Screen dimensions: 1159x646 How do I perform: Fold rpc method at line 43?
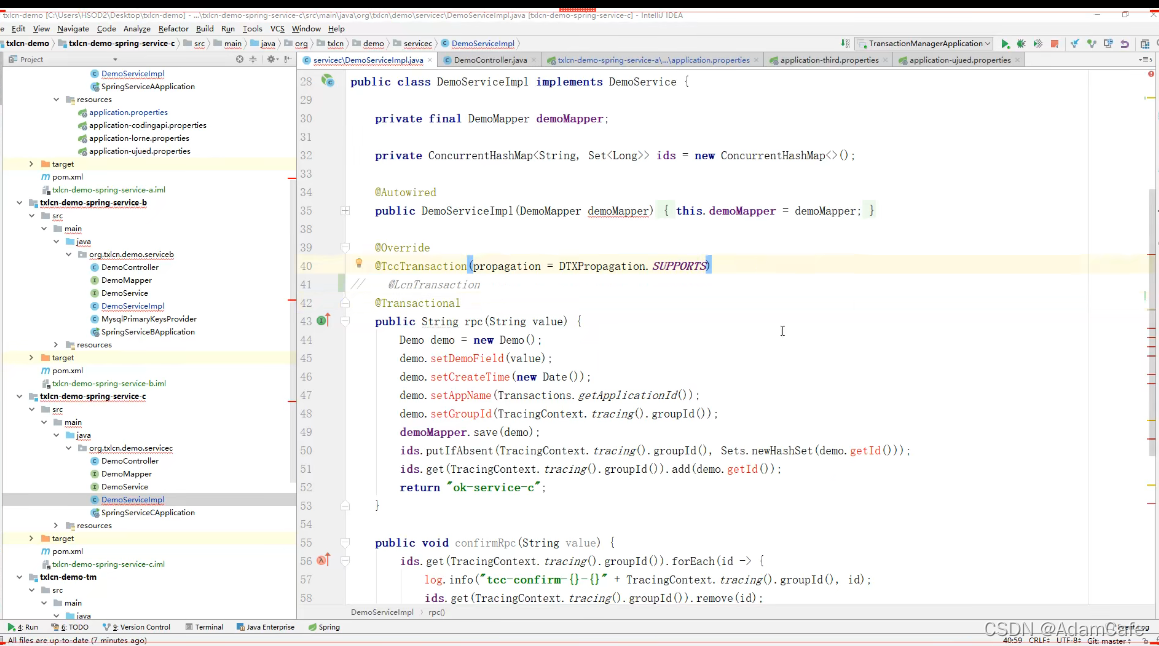tap(345, 322)
